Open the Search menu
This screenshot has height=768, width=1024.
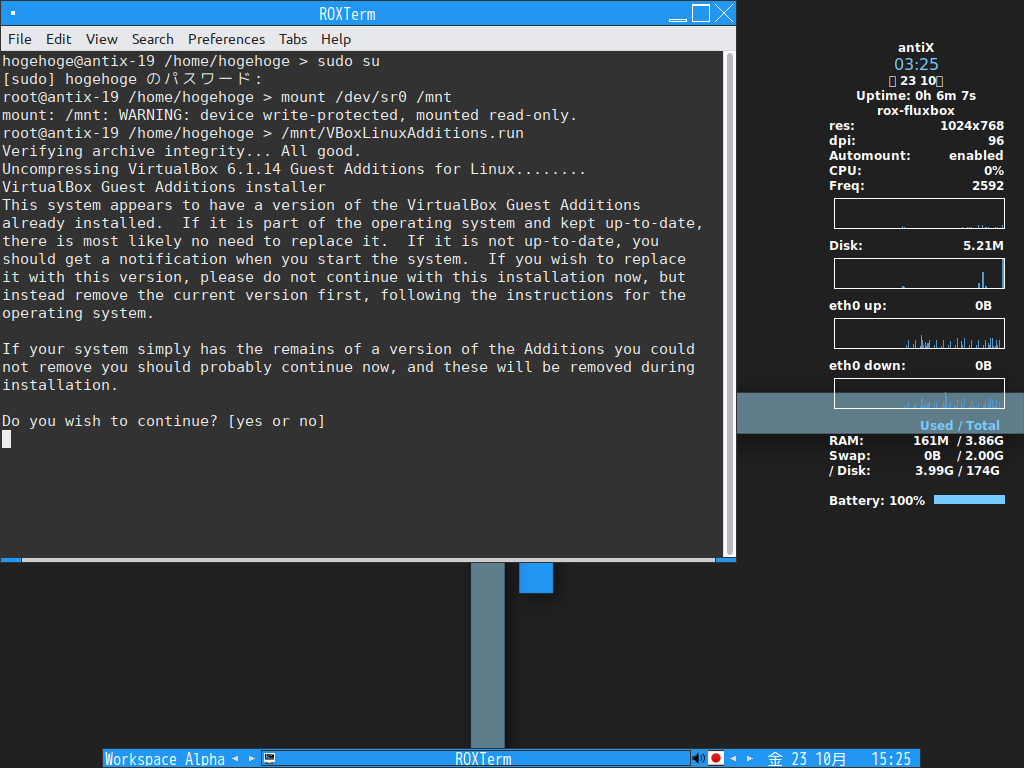click(152, 39)
